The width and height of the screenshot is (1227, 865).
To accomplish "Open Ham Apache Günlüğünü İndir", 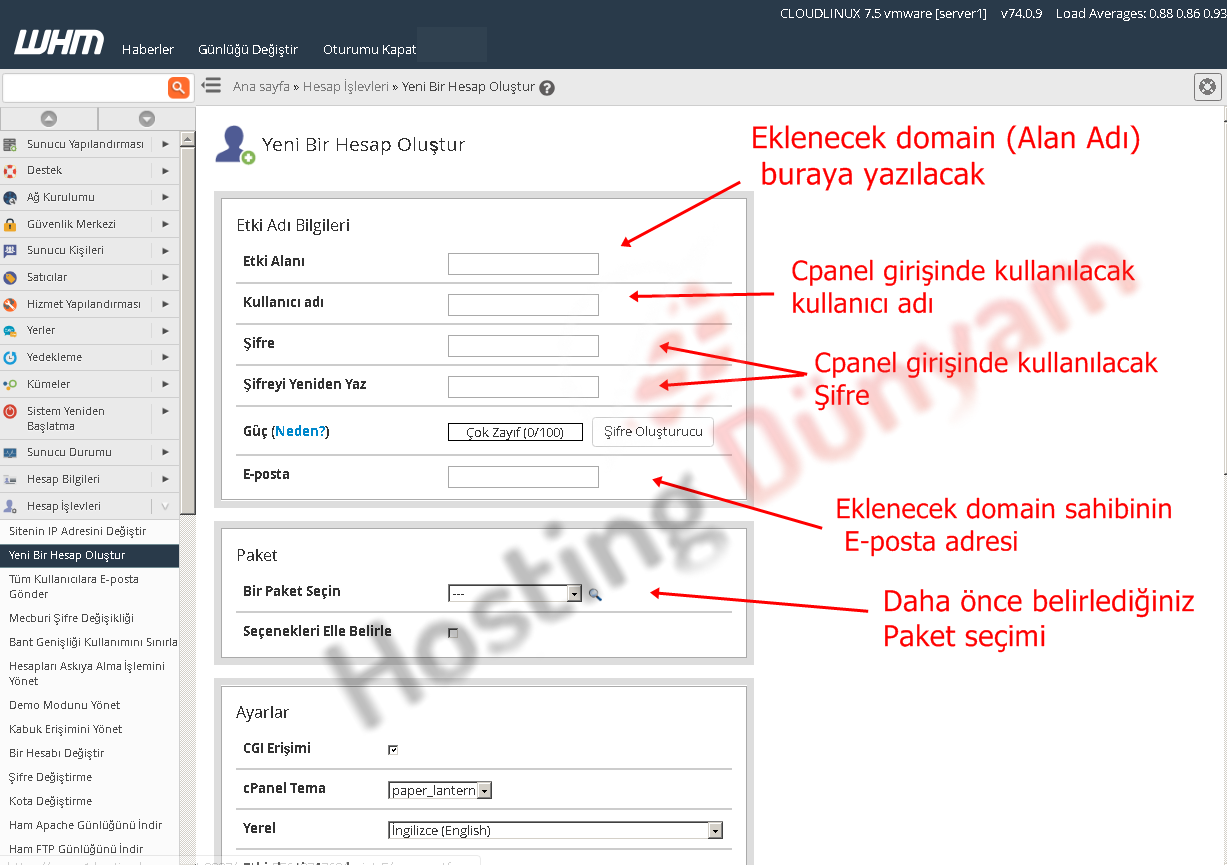I will point(85,825).
